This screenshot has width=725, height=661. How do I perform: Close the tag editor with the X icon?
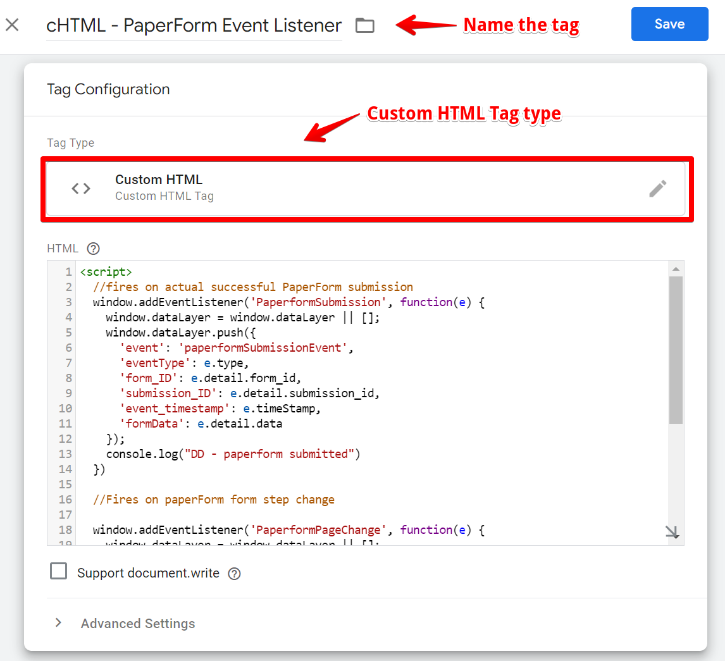(x=12, y=25)
